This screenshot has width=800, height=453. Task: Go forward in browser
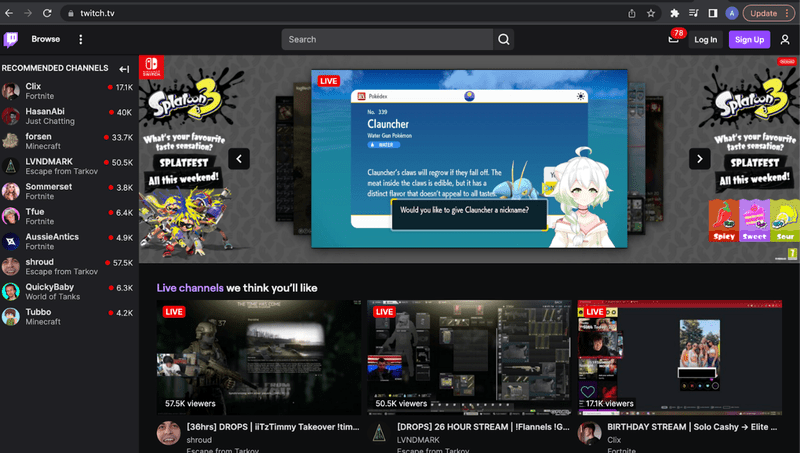click(x=28, y=13)
